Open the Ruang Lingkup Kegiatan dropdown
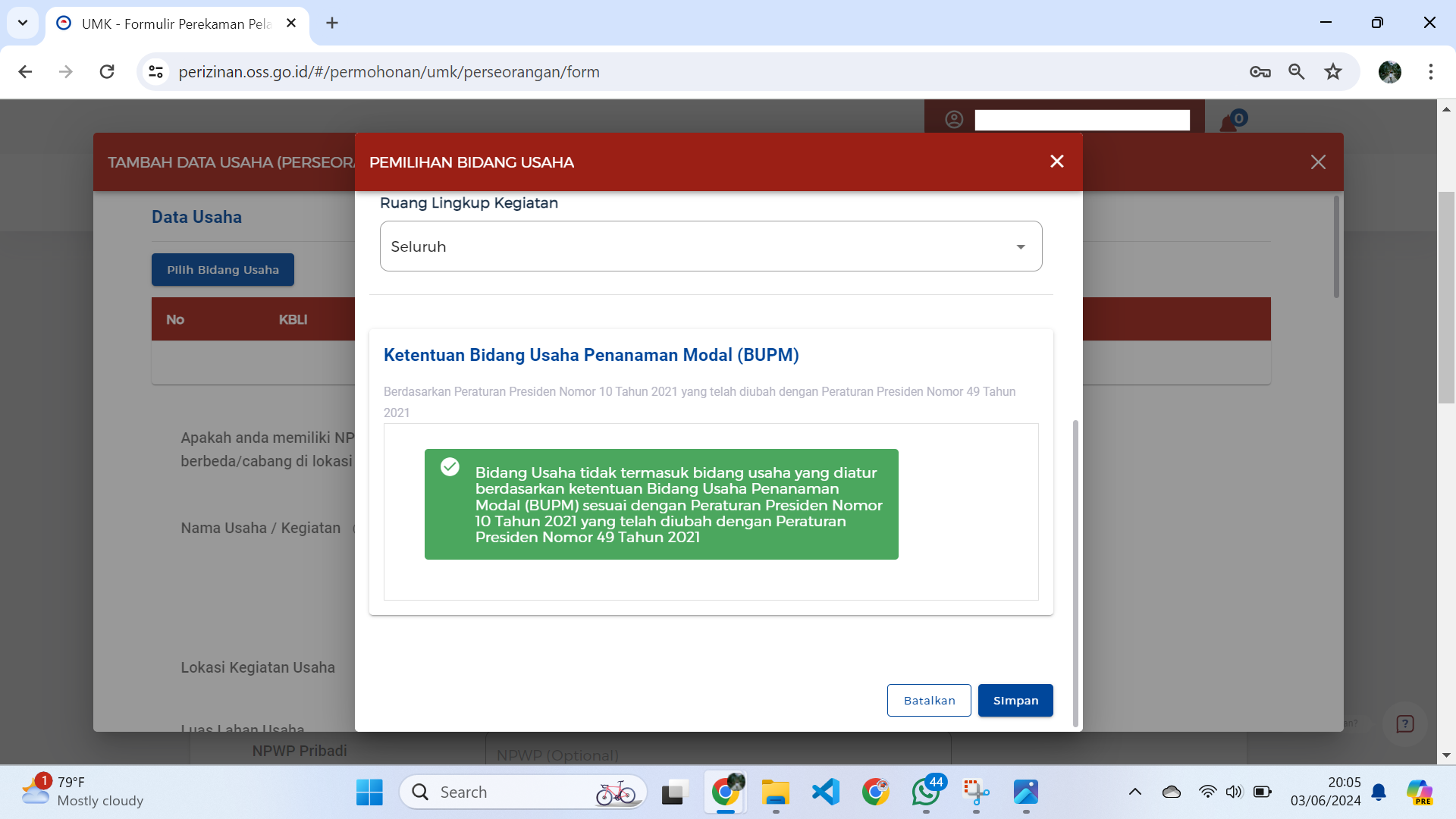Viewport: 1456px width, 819px height. click(x=711, y=246)
